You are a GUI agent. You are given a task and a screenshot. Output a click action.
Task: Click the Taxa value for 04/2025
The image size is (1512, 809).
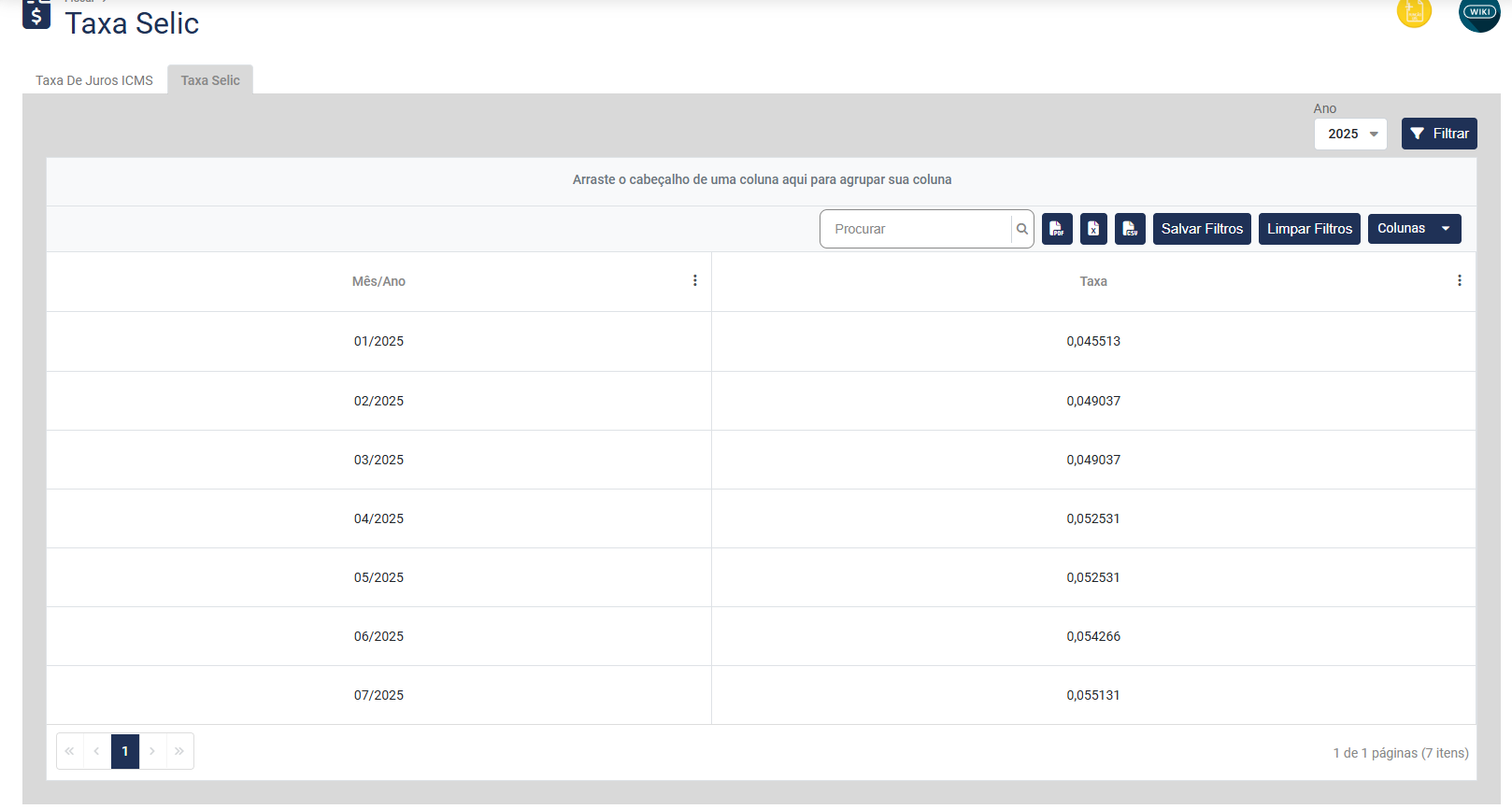[1093, 518]
